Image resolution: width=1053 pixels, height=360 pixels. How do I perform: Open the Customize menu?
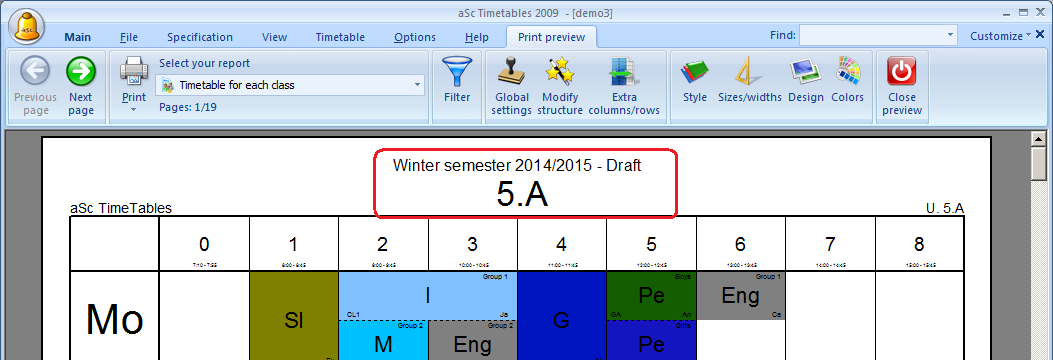tap(1000, 36)
